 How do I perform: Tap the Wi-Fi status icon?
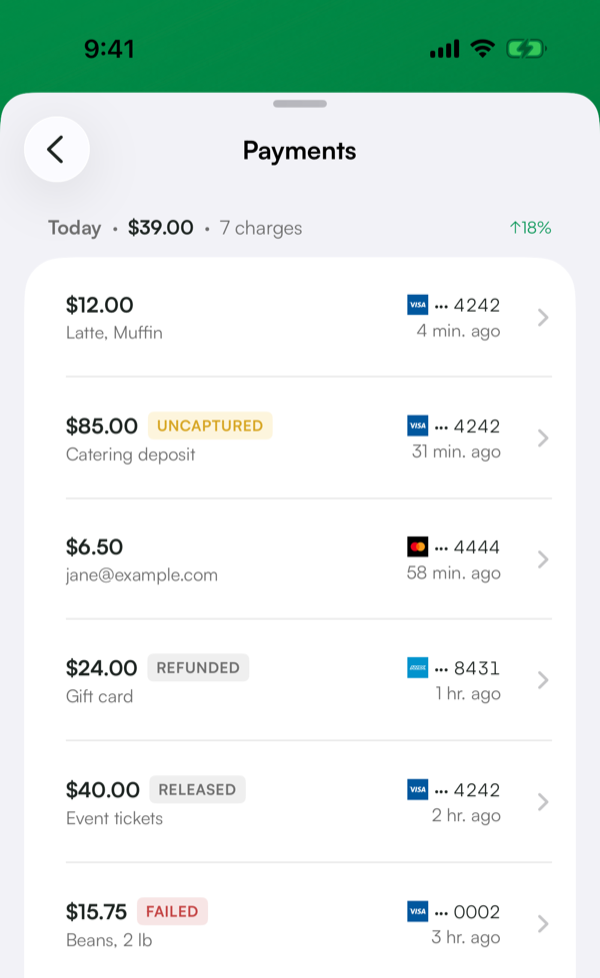[482, 48]
